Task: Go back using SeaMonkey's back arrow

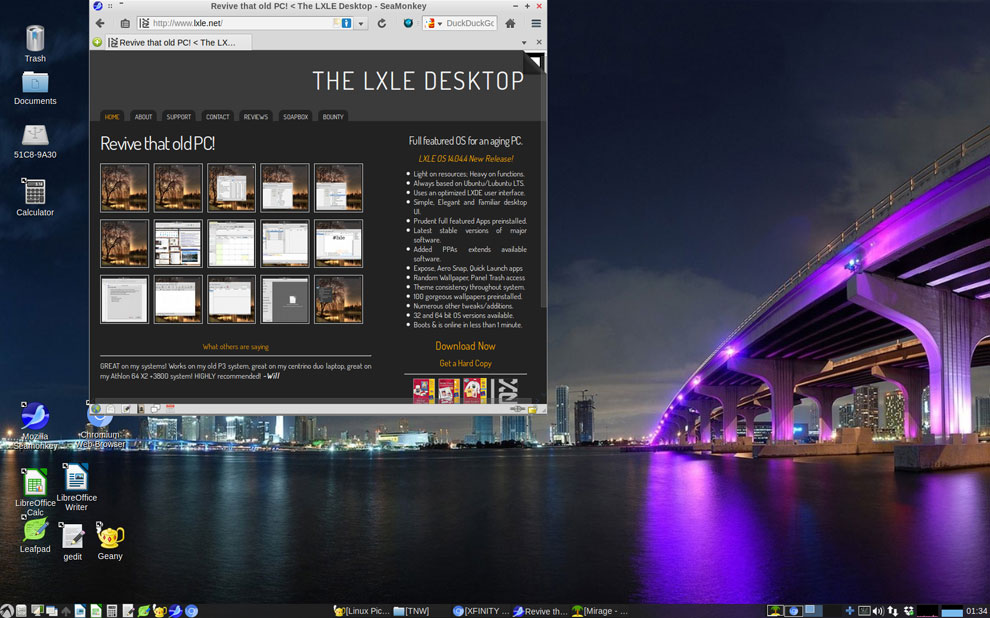Action: (100, 23)
